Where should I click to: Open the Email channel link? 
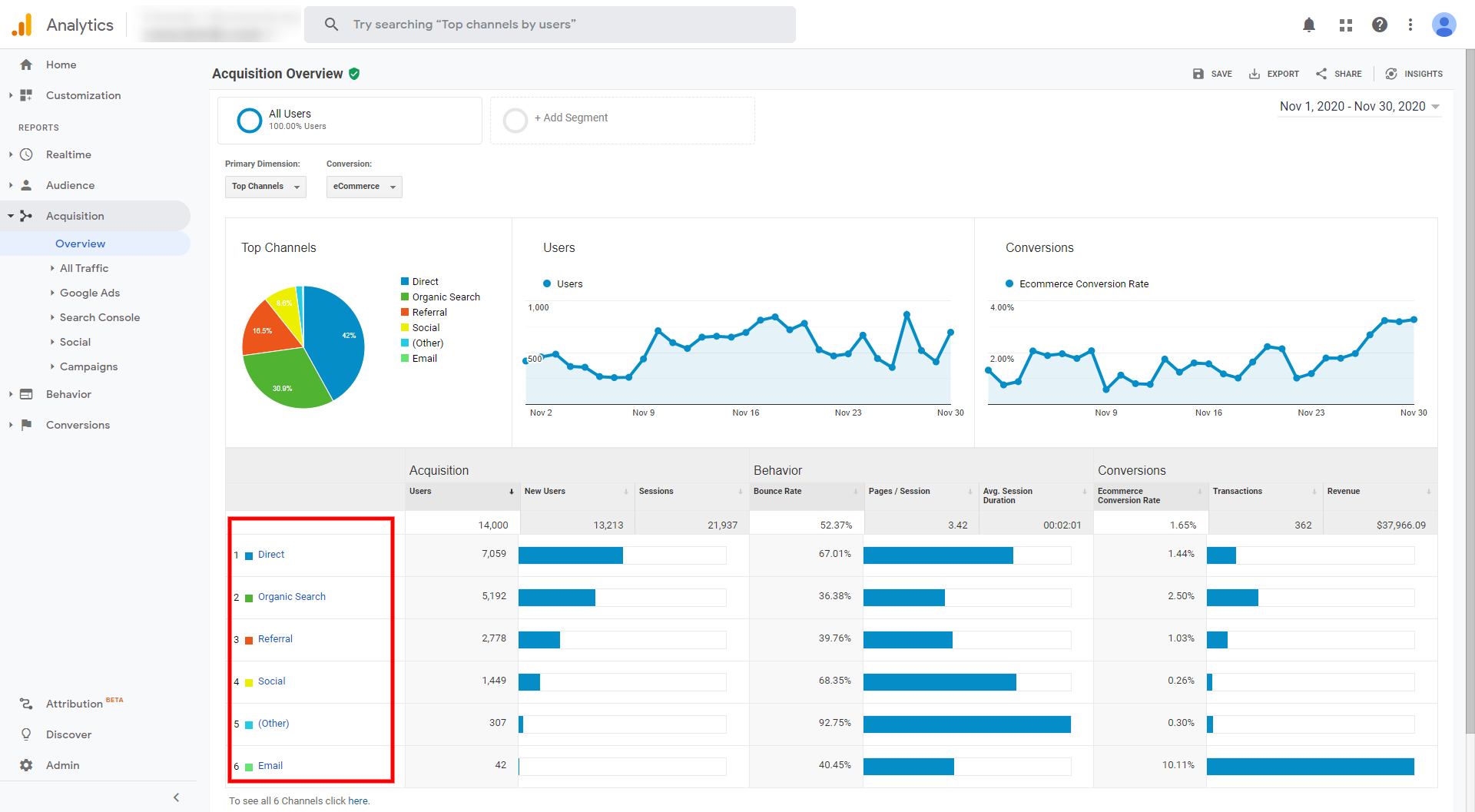(270, 766)
